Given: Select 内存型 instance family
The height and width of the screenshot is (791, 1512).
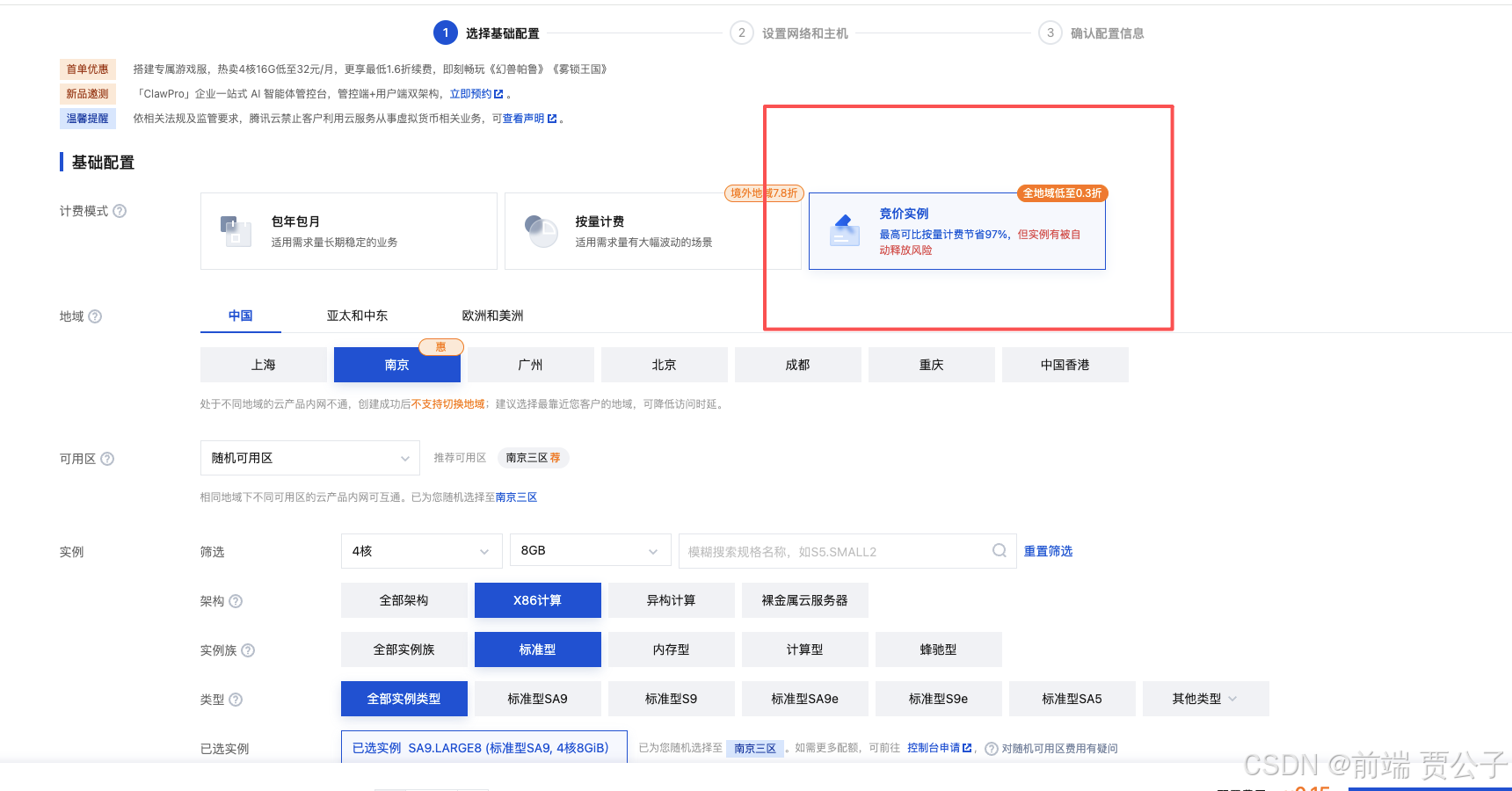Looking at the screenshot, I should pos(672,649).
